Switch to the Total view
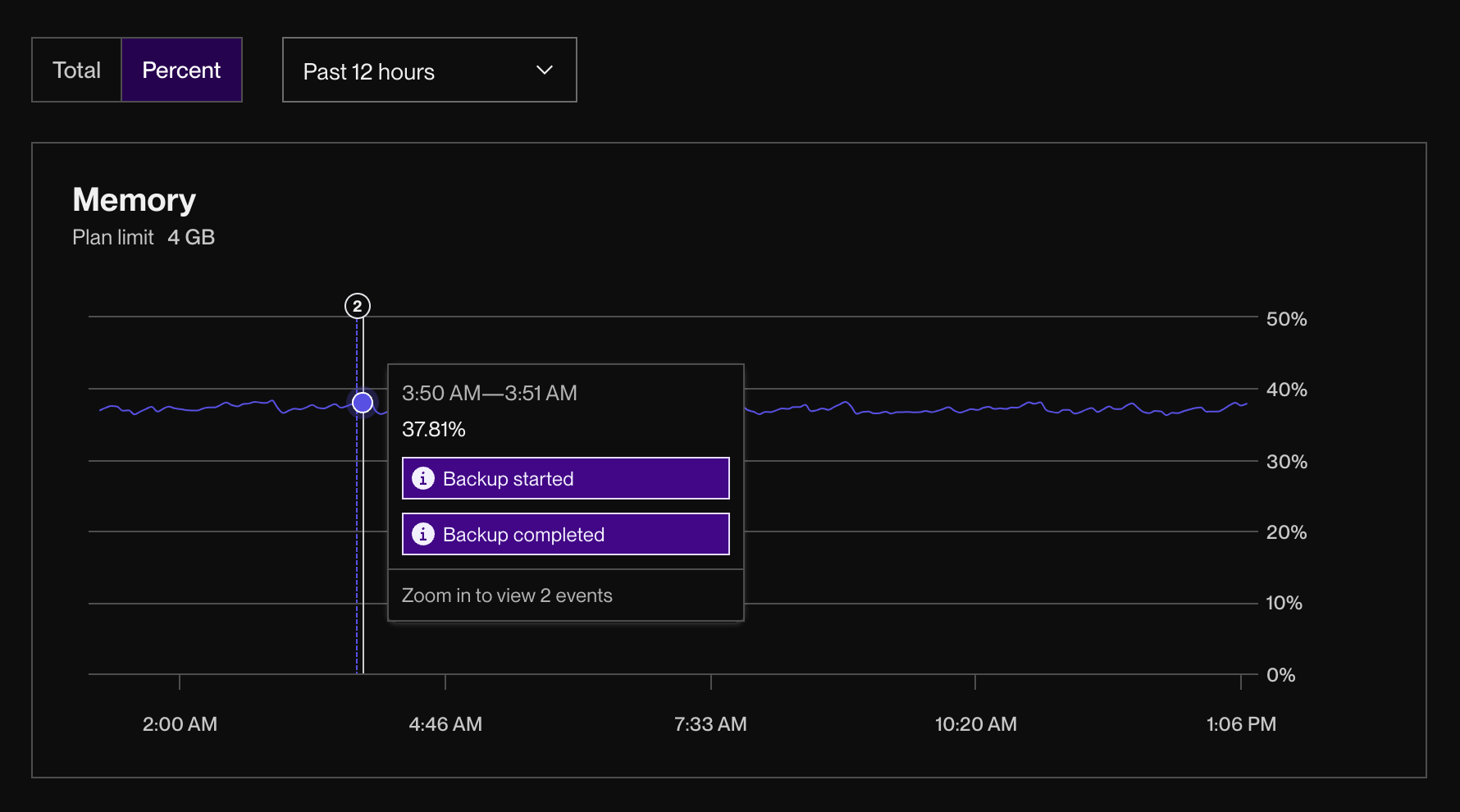The image size is (1460, 812). pos(76,70)
